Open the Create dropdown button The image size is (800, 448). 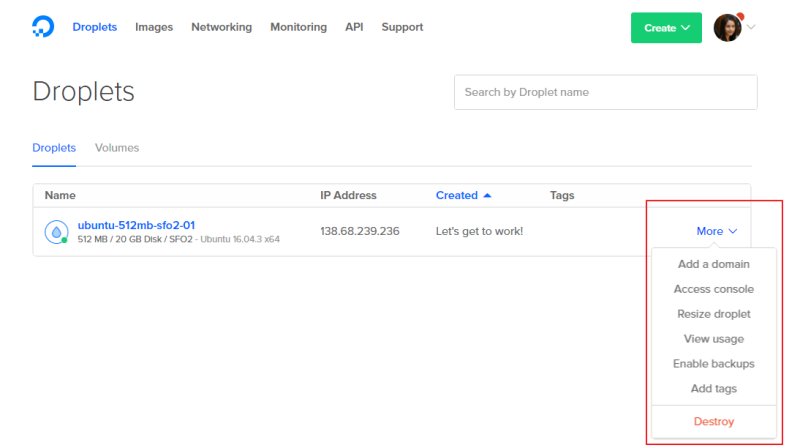(x=666, y=28)
